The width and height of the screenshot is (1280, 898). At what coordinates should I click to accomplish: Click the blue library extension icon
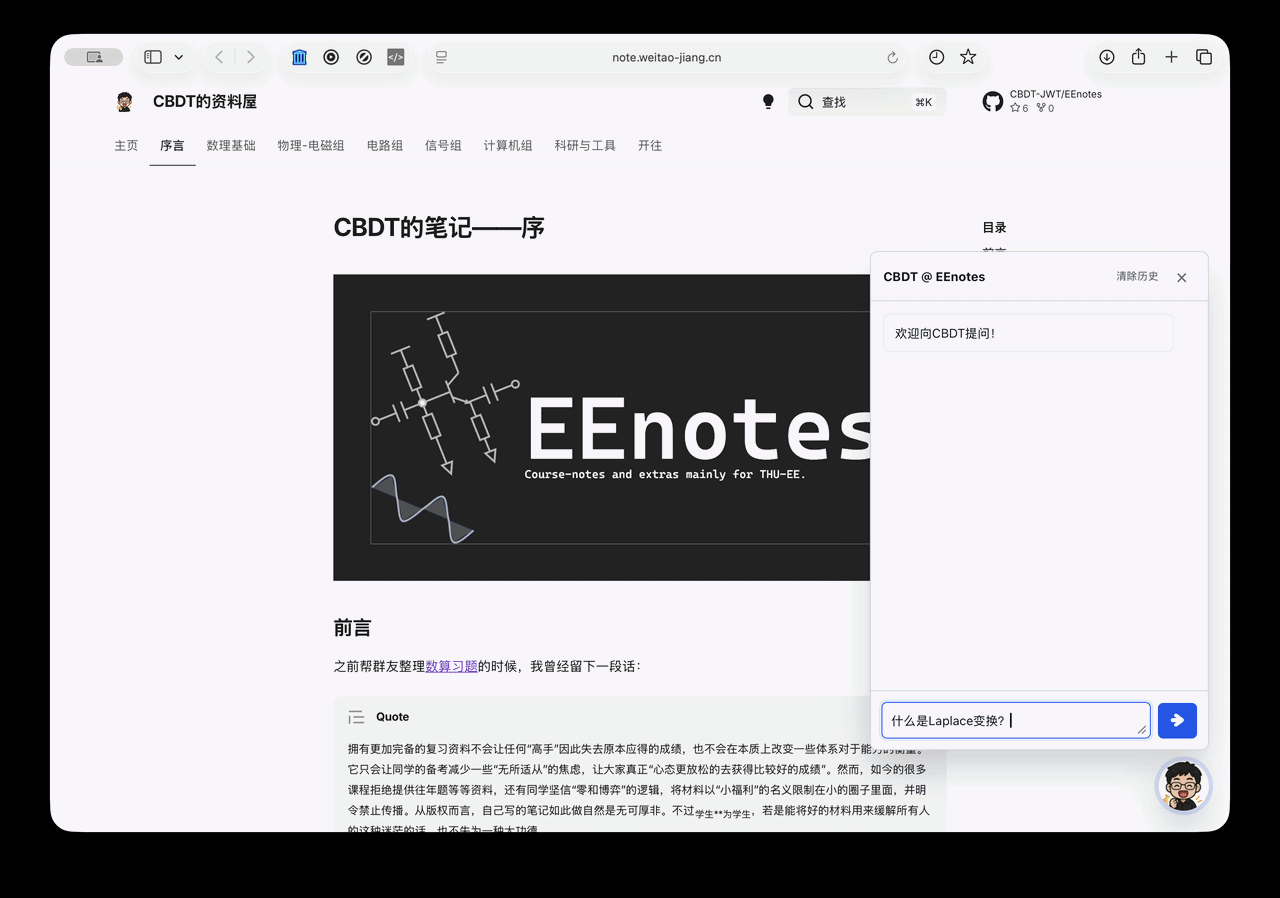point(300,57)
